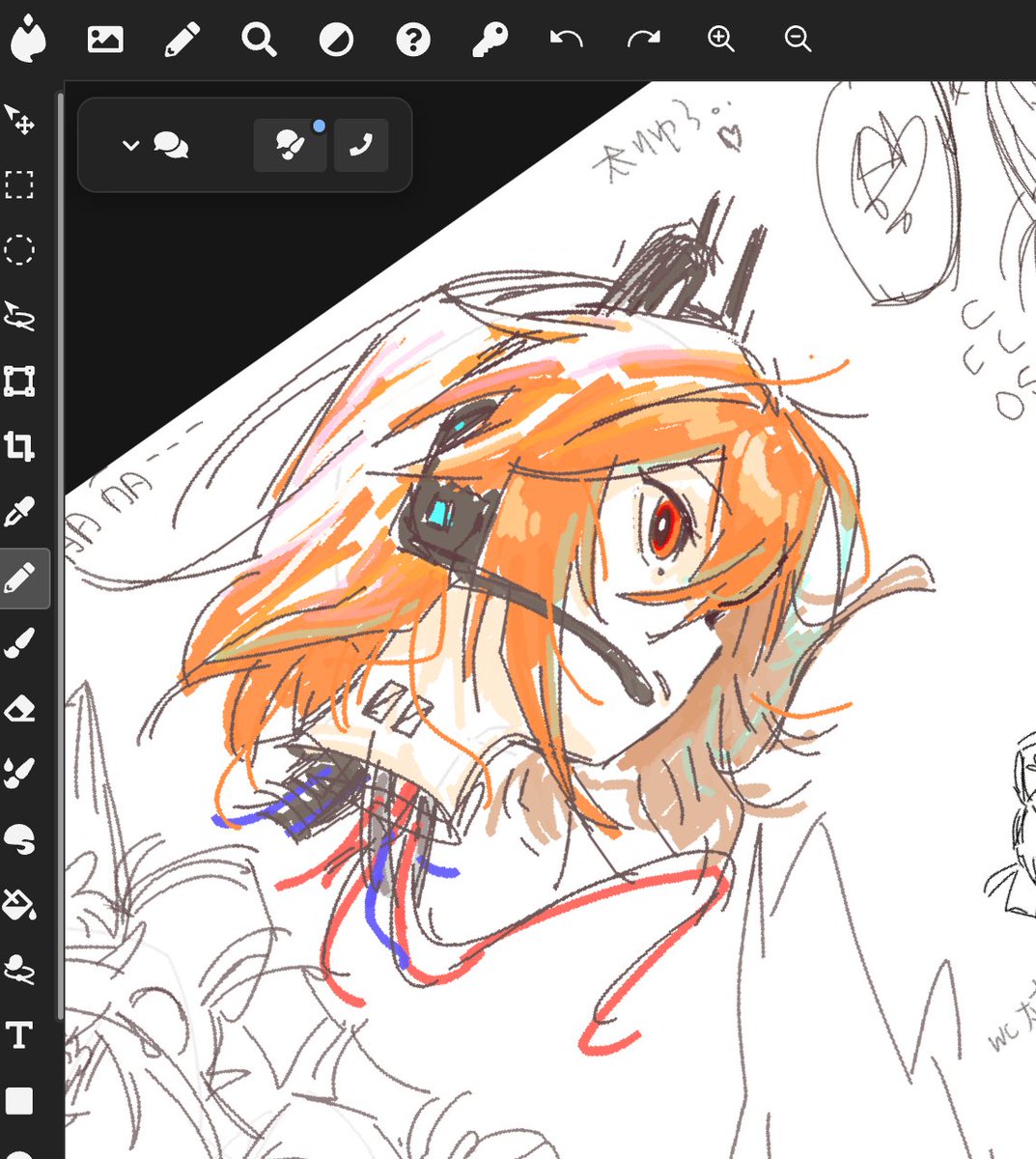Open the help question mark menu
Screen dimensions: 1036x1159
pyautogui.click(x=413, y=40)
